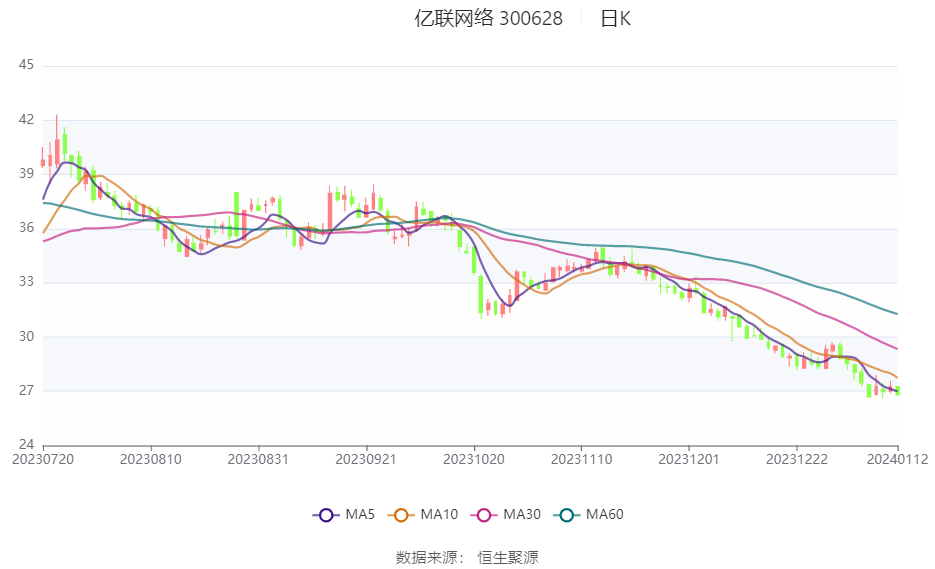Click the 20230720 date axis label
The width and height of the screenshot is (935, 569).
(x=43, y=459)
